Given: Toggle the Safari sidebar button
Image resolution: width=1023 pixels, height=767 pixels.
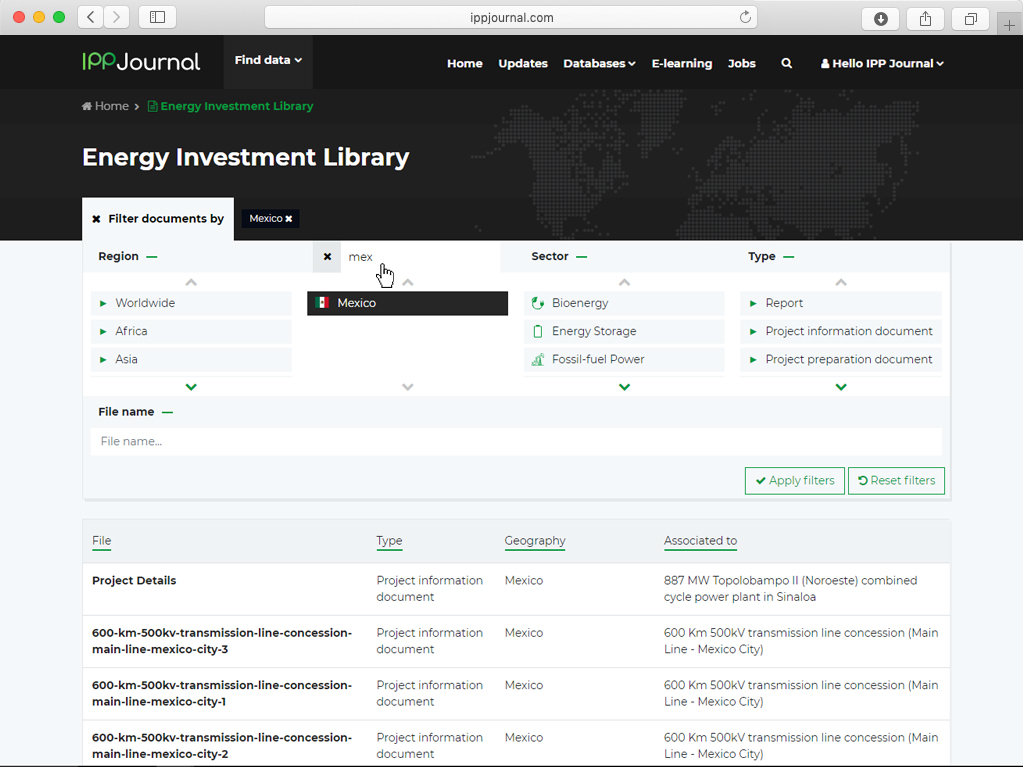Looking at the screenshot, I should [157, 17].
